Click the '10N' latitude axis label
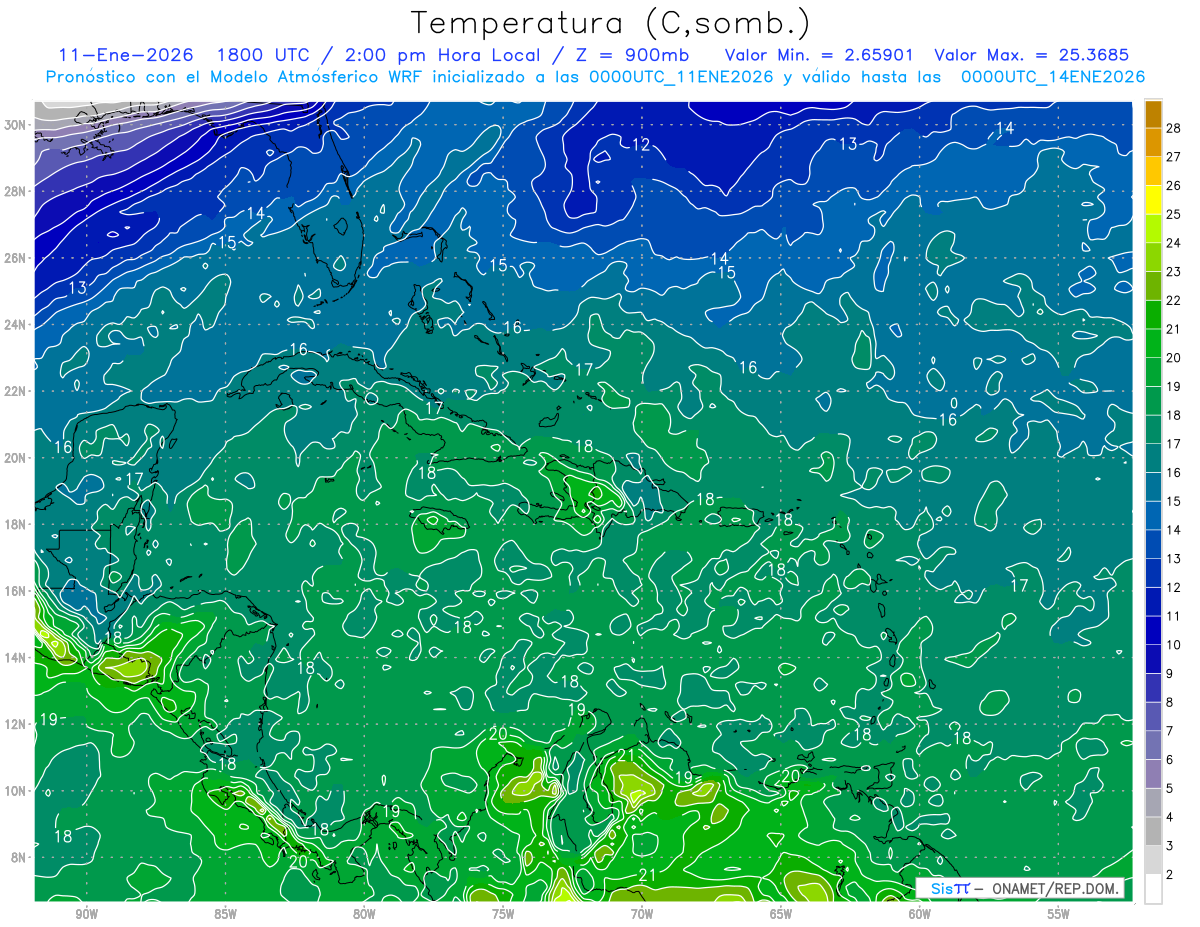Viewport: 1200px width, 927px height. (x=15, y=791)
